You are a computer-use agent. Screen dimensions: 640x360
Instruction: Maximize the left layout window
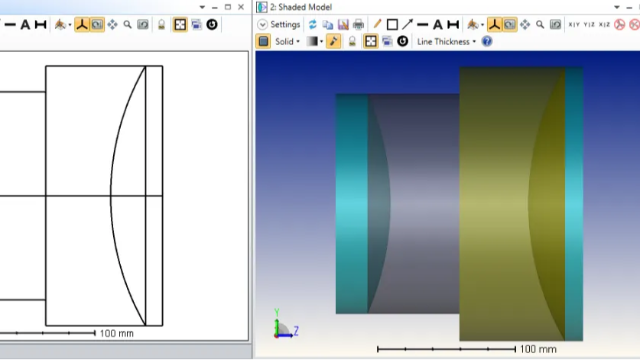click(x=228, y=7)
